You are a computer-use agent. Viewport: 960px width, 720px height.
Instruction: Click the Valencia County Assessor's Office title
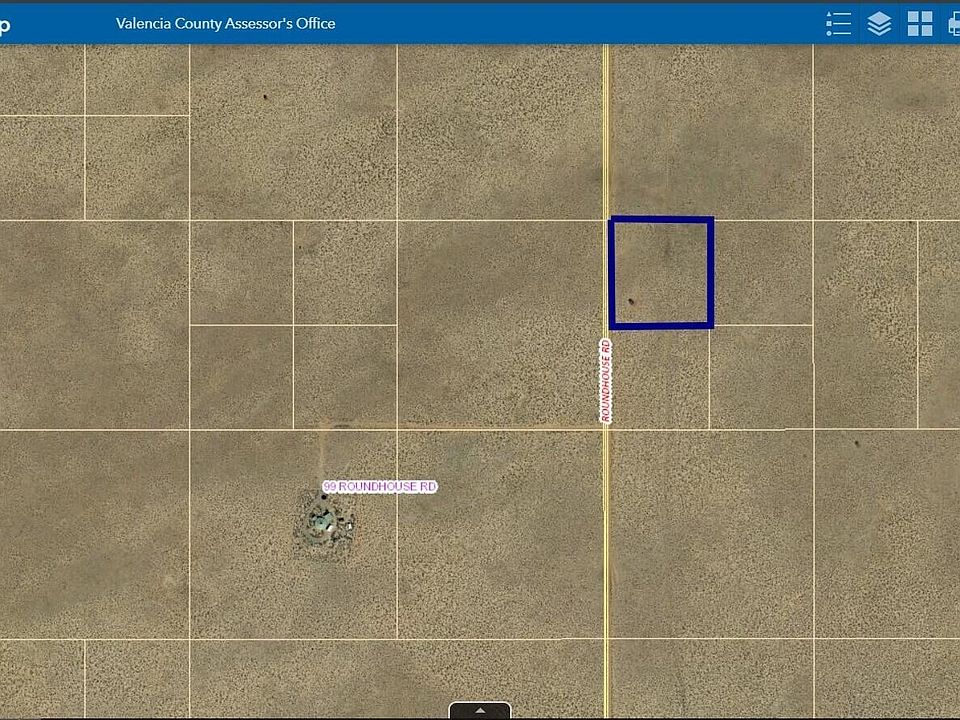[225, 23]
